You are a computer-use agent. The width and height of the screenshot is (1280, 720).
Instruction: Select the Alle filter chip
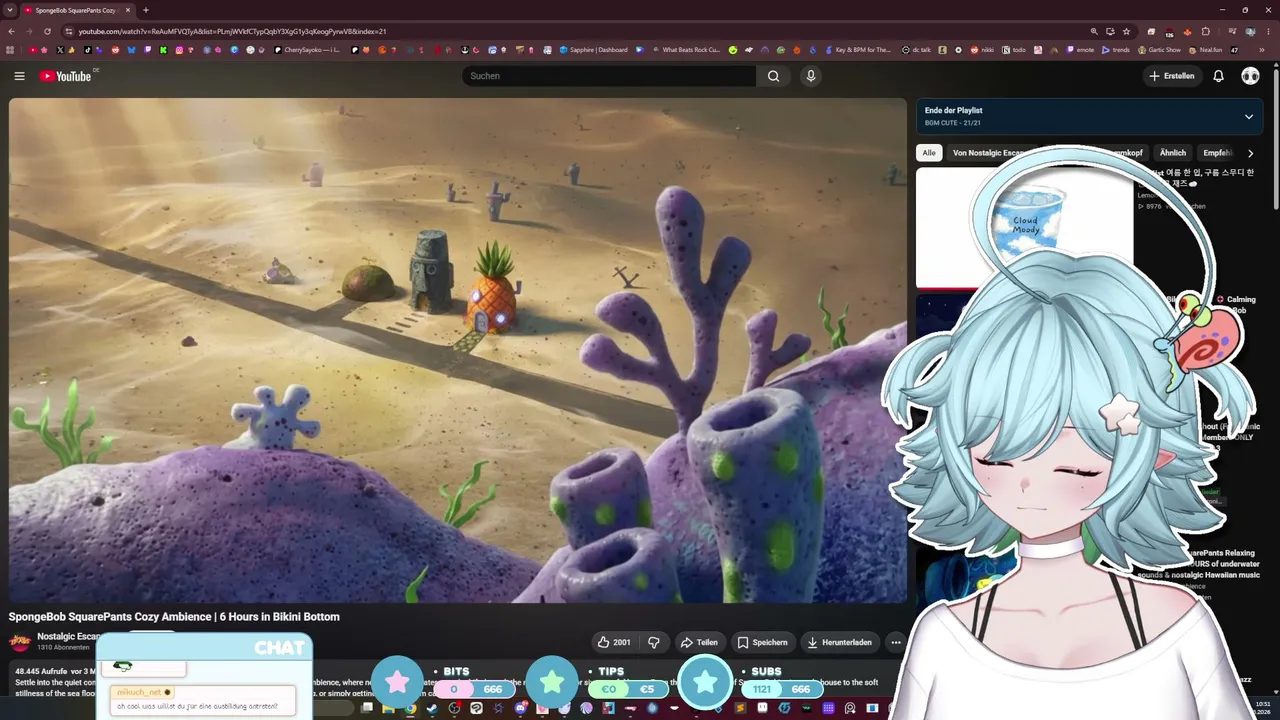[929, 153]
